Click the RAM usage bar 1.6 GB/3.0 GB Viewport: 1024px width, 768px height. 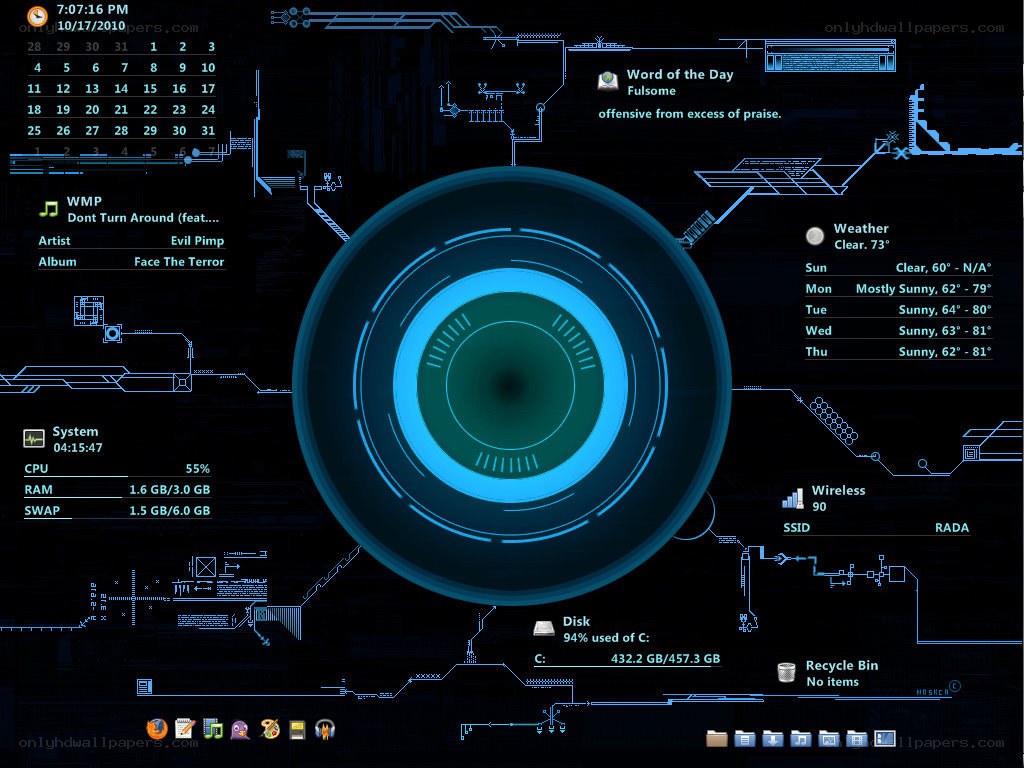(x=117, y=490)
